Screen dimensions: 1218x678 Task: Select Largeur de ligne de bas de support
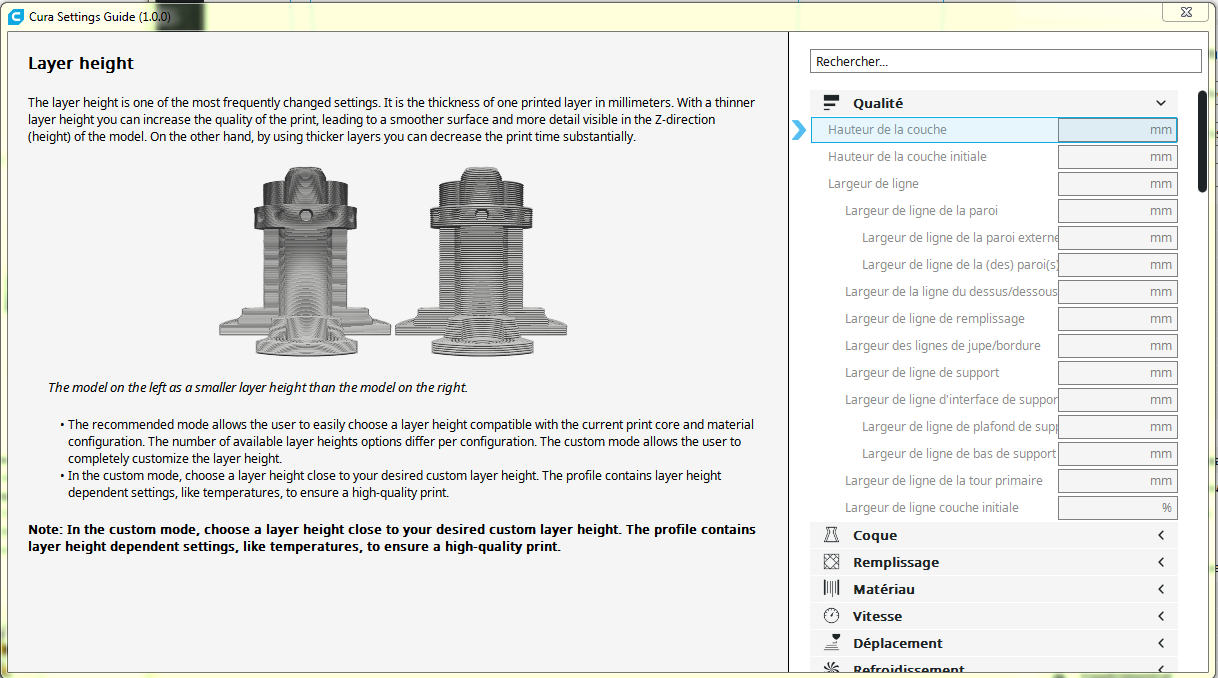[x=959, y=454]
